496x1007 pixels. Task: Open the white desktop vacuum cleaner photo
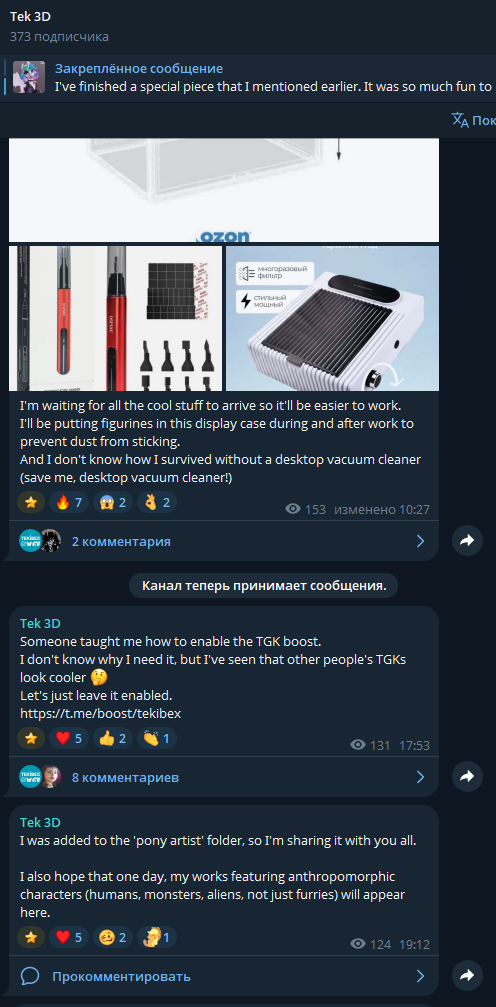click(332, 318)
